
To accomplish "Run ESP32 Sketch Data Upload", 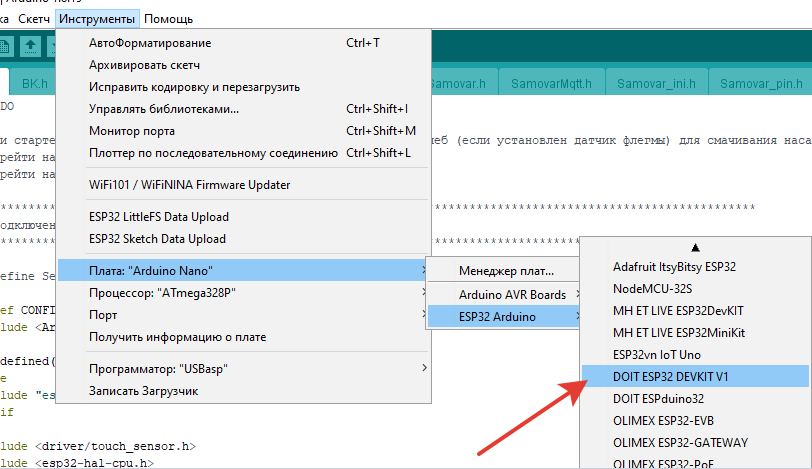I will pos(243,239).
